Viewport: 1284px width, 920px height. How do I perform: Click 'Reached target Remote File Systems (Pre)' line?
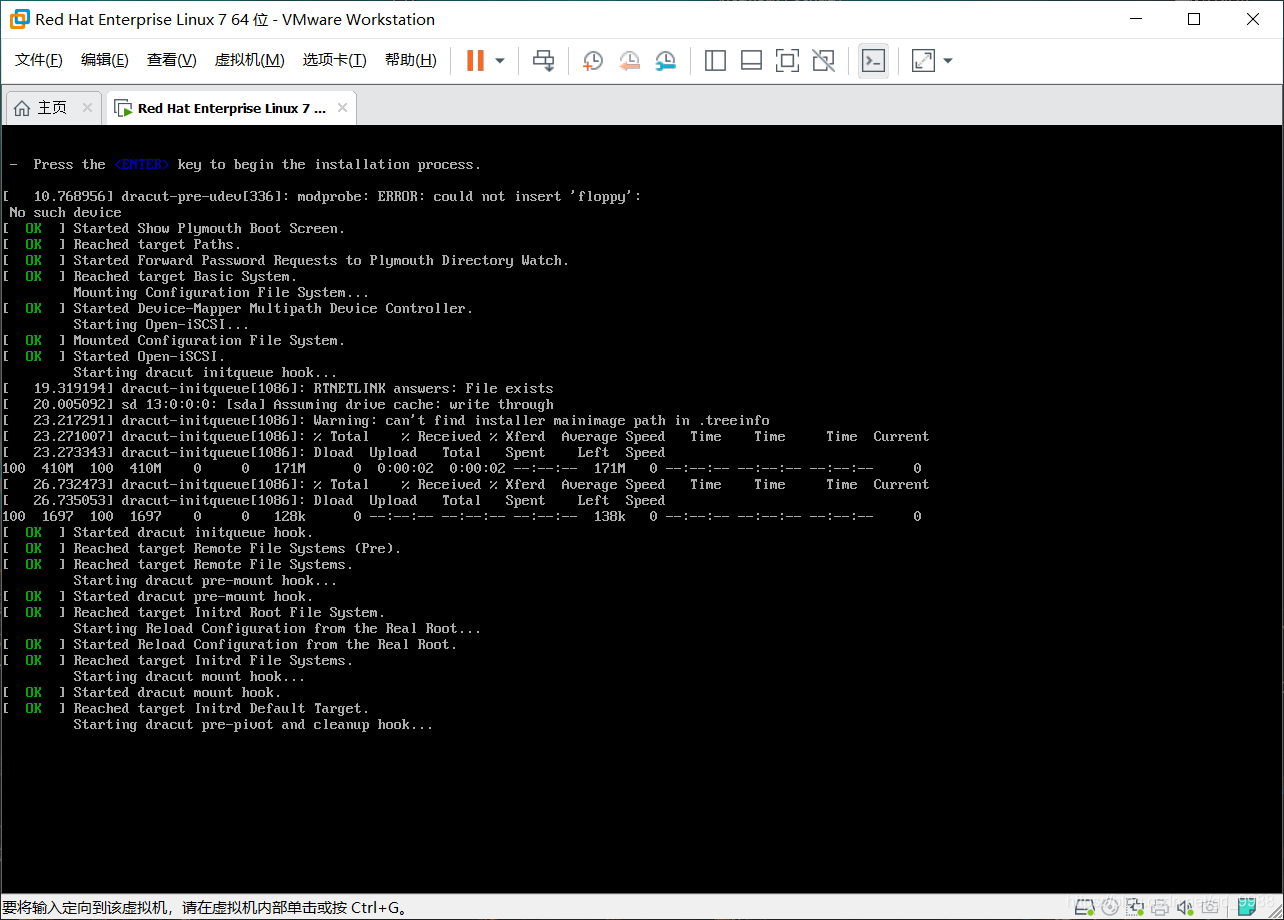(x=237, y=548)
